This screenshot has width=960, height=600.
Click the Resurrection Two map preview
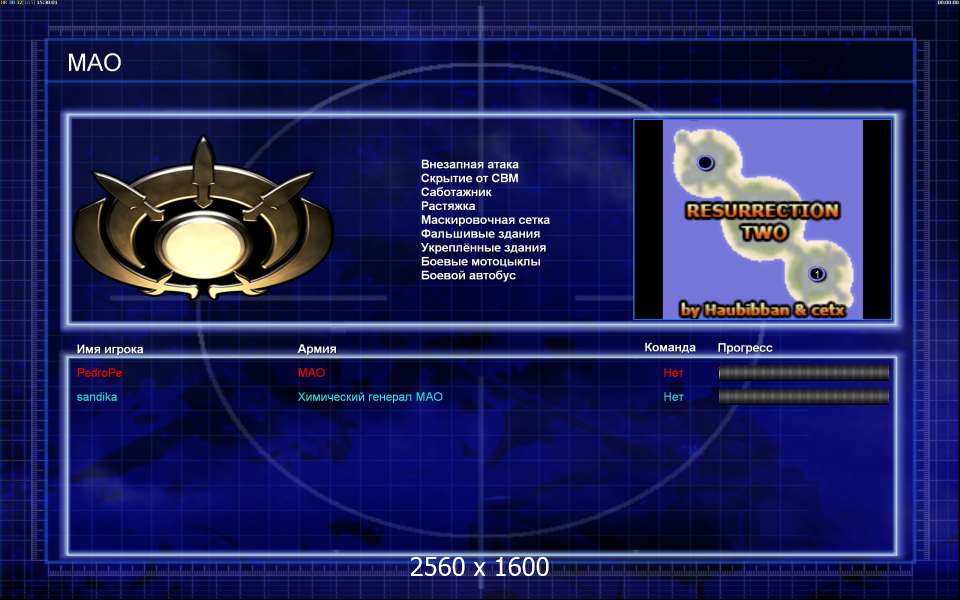(x=762, y=219)
